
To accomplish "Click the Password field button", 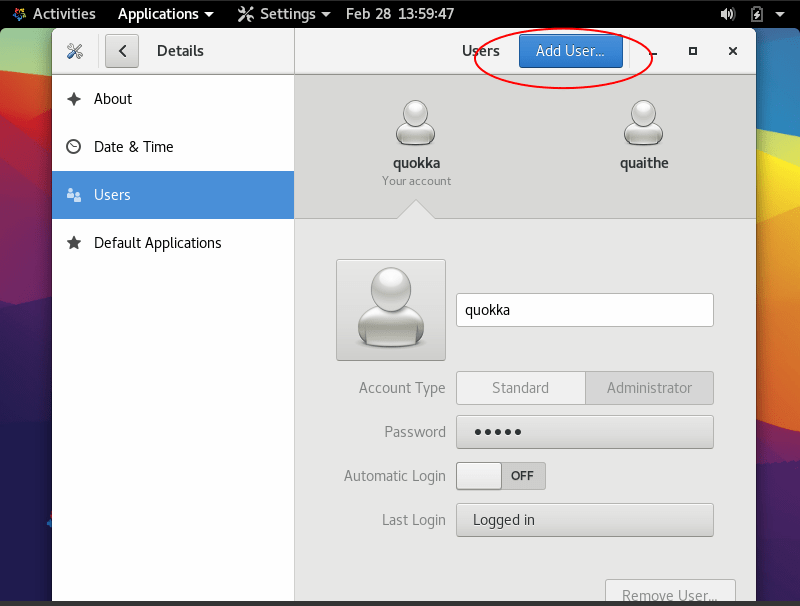I will point(584,432).
